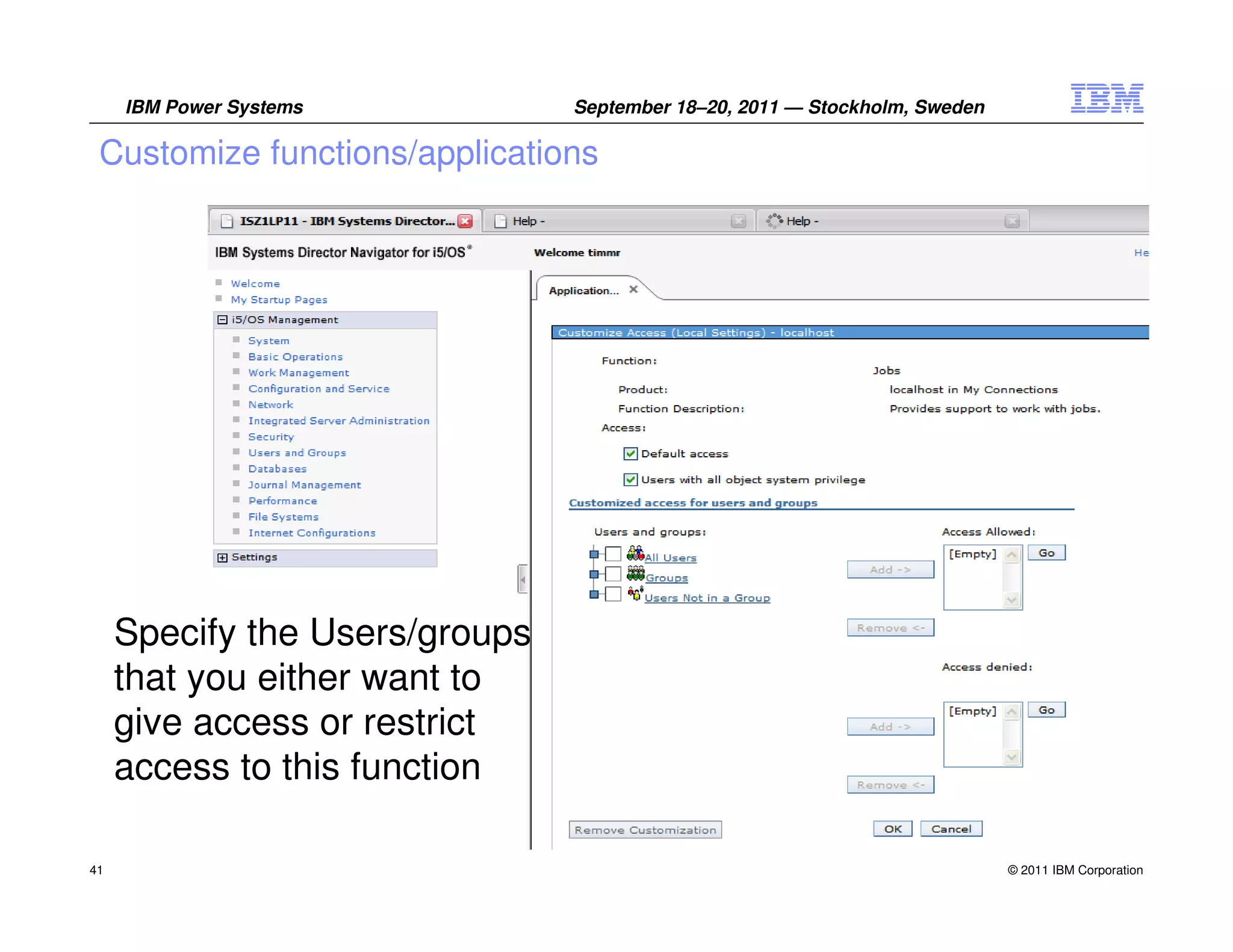This screenshot has height=952, width=1233.
Task: Open the Performance navigation item
Action: pos(283,501)
